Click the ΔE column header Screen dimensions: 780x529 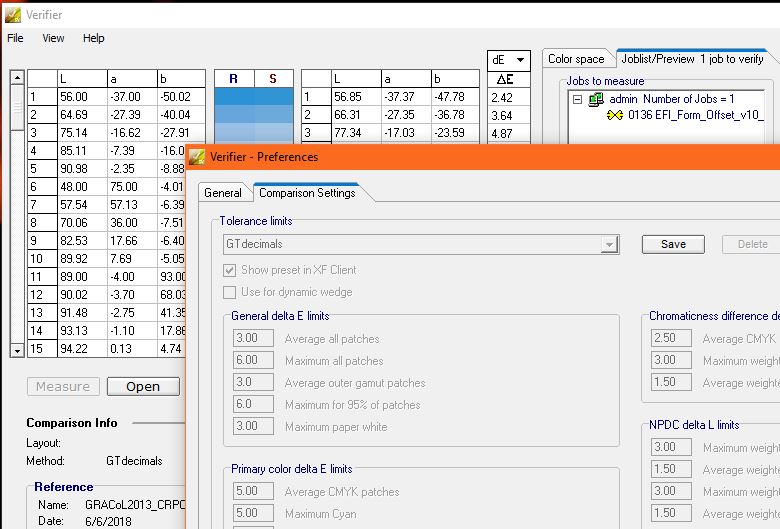(505, 79)
